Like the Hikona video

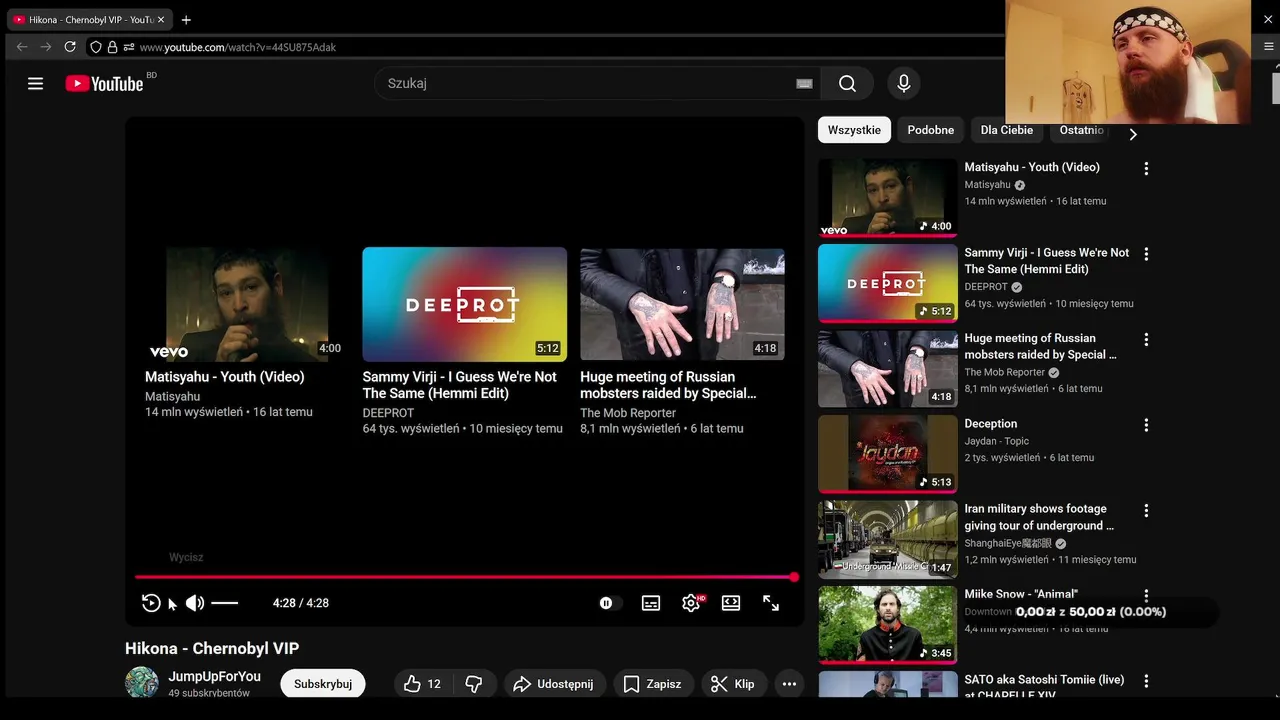click(422, 684)
